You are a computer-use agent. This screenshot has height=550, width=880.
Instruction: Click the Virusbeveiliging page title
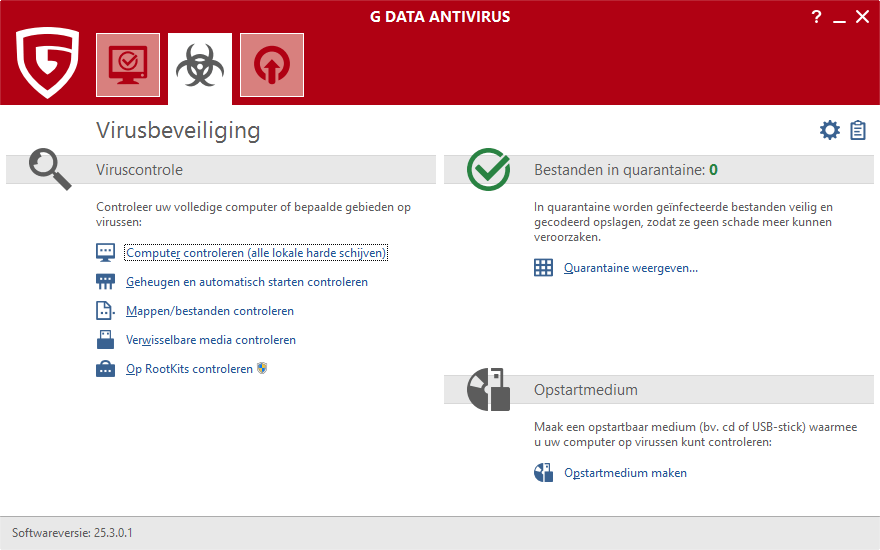click(178, 130)
